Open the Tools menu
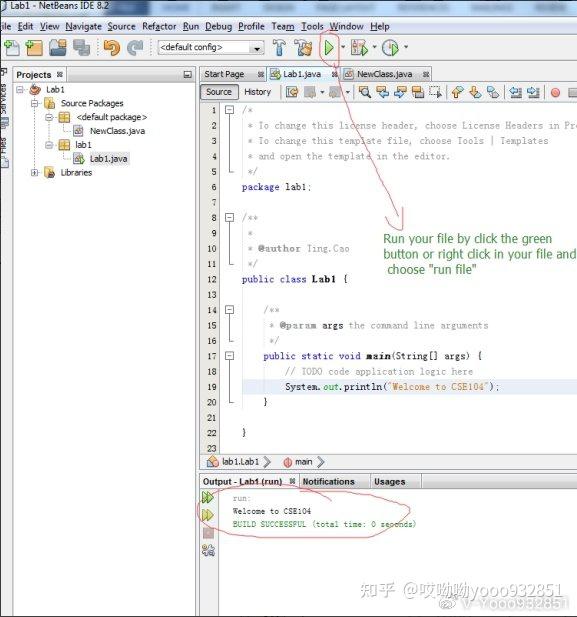 point(312,27)
